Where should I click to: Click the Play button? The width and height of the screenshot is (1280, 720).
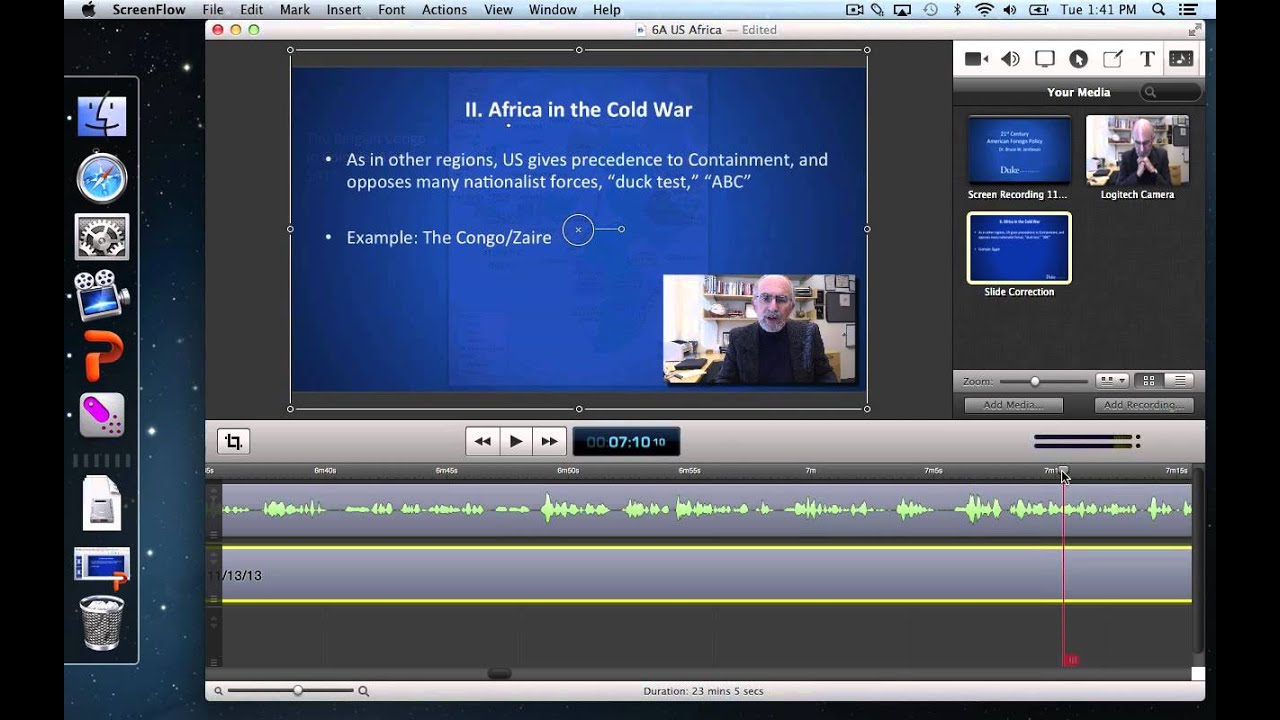click(516, 441)
